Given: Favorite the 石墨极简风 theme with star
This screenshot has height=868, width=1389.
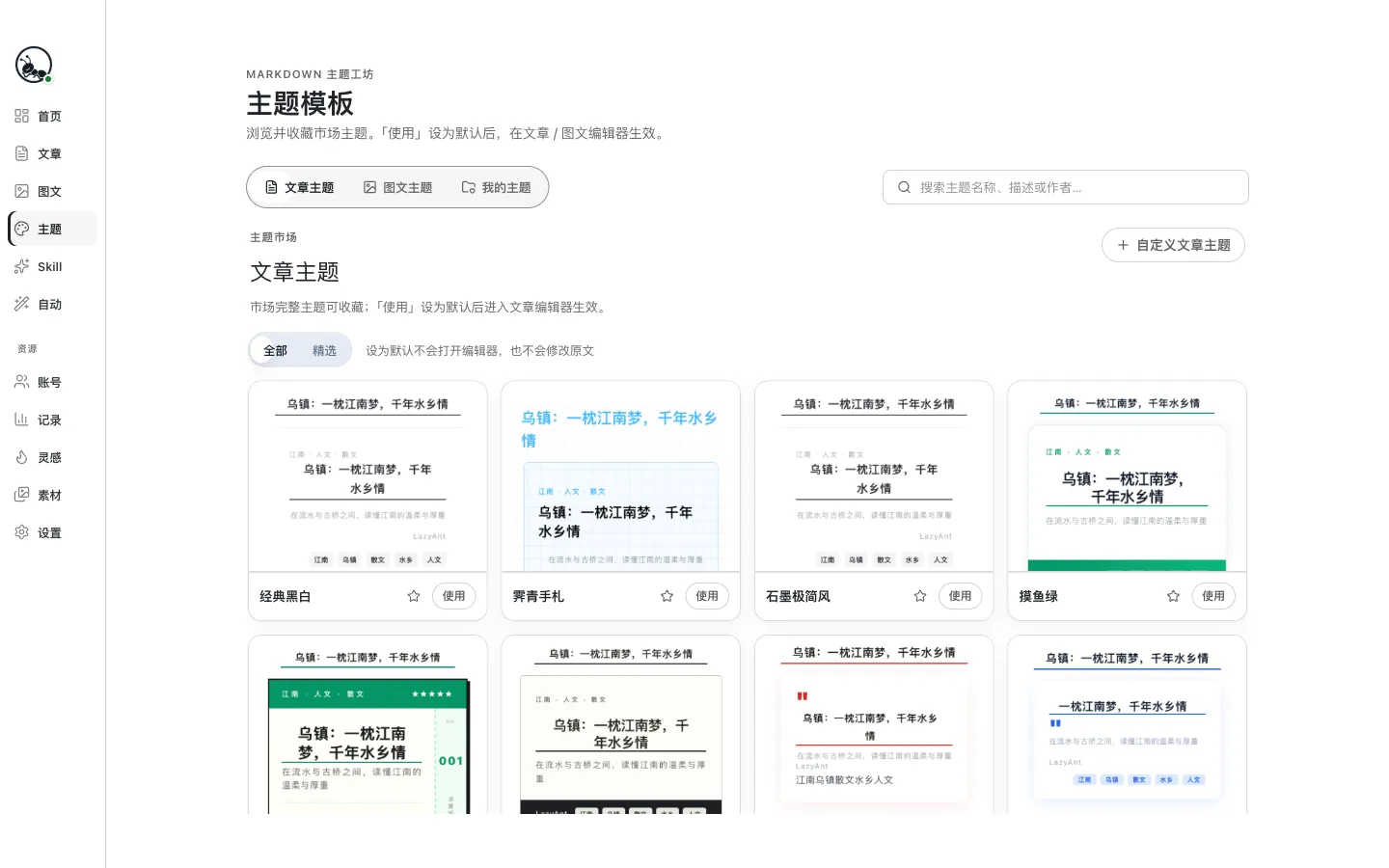Looking at the screenshot, I should 920,596.
